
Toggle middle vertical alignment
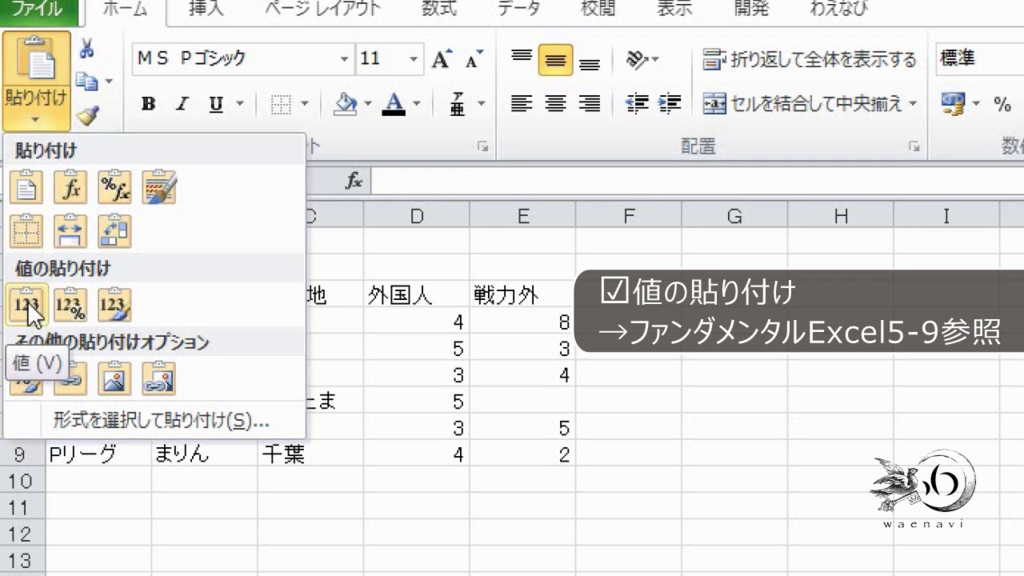point(555,59)
